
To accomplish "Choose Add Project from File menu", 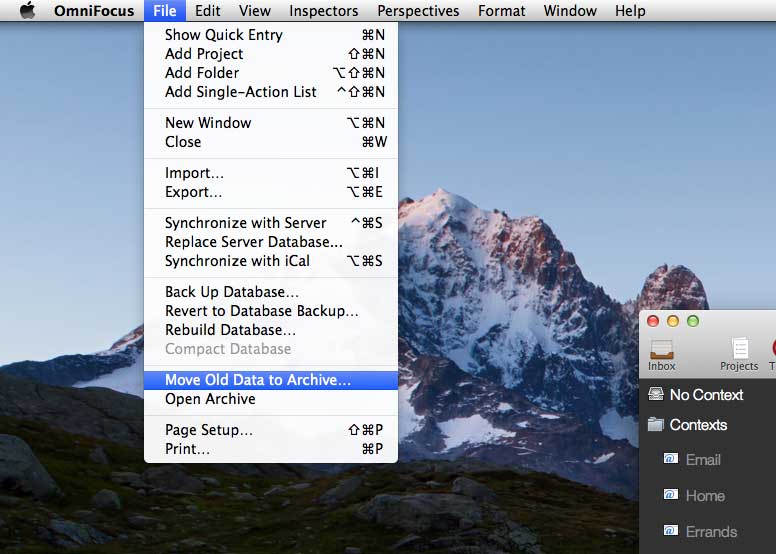I will click(x=271, y=53).
